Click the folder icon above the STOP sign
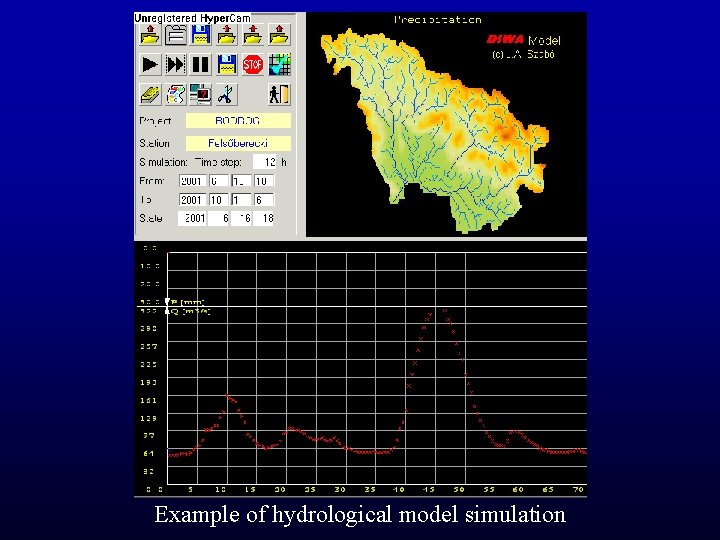Screen dimensions: 720x540 click(253, 35)
